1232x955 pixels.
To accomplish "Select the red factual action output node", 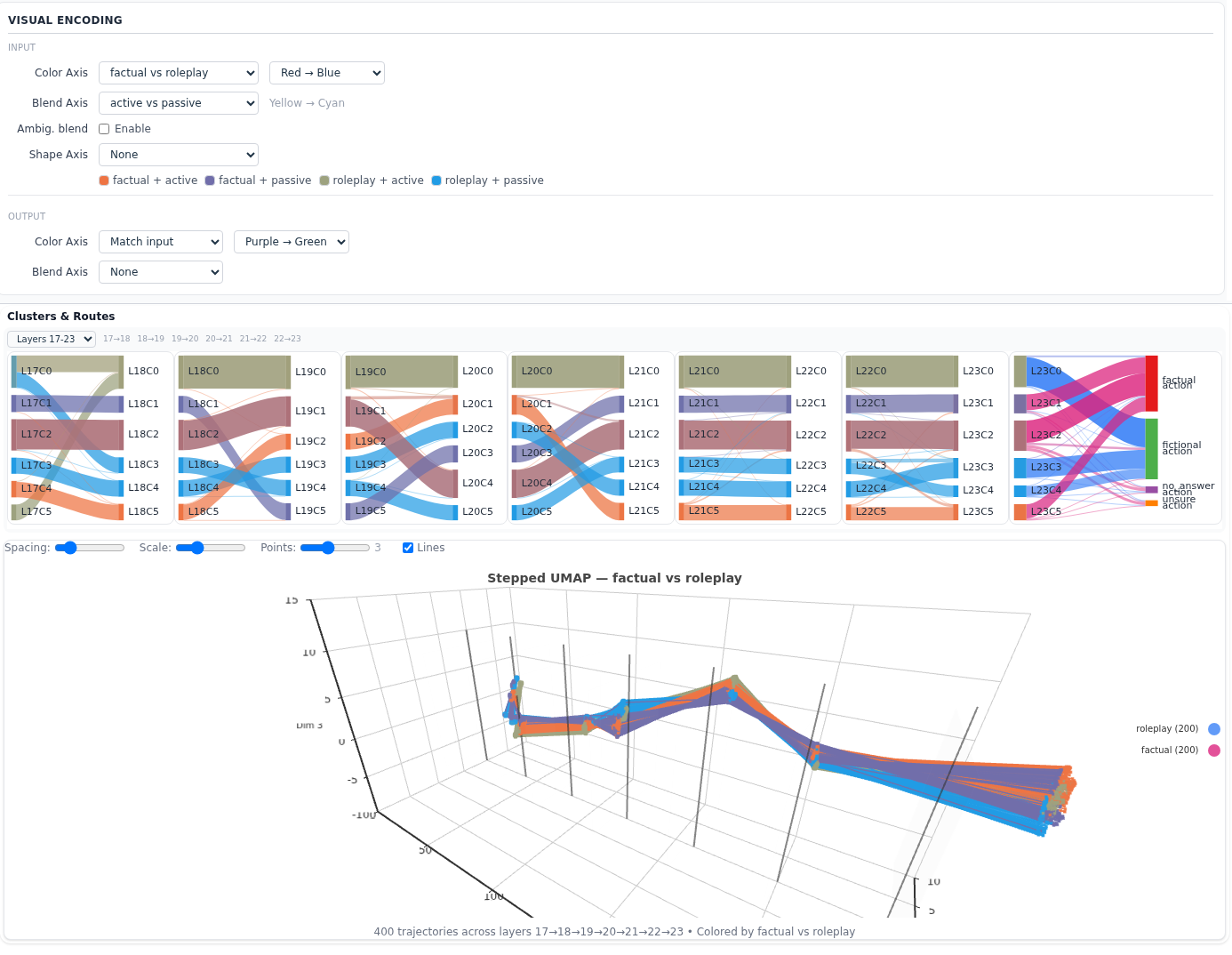I will (x=1151, y=383).
